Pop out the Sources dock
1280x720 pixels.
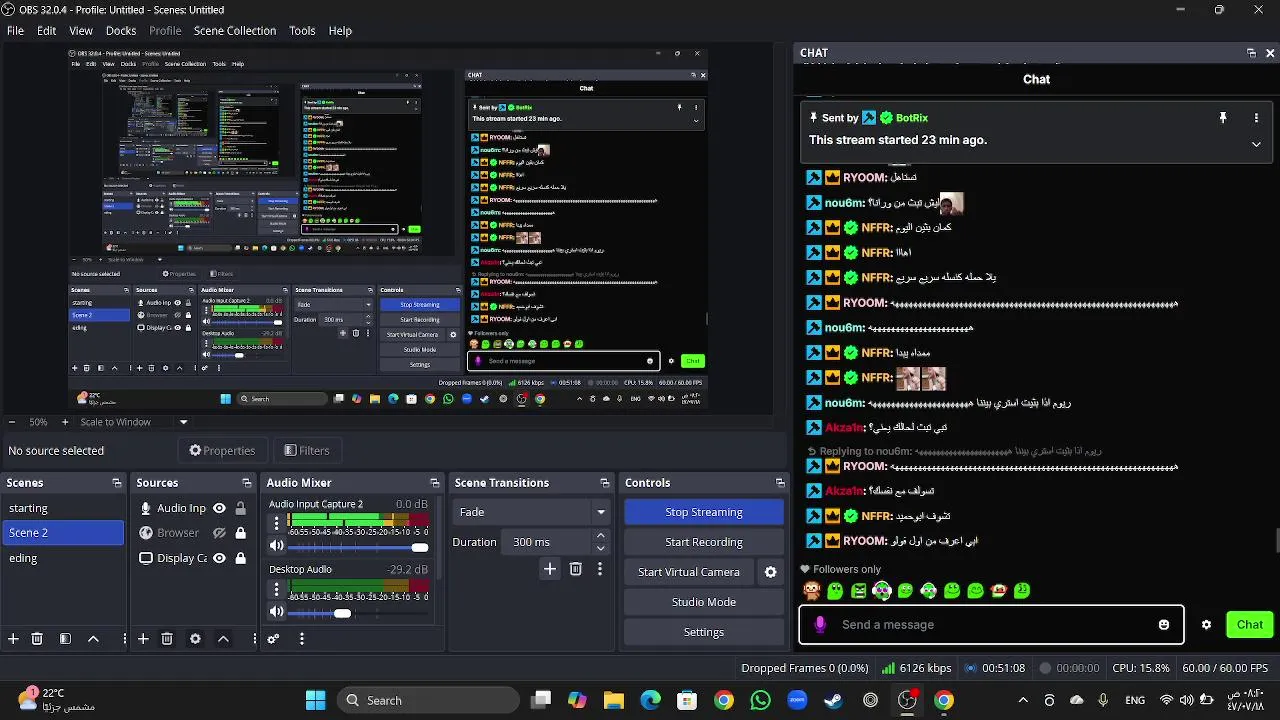click(247, 483)
